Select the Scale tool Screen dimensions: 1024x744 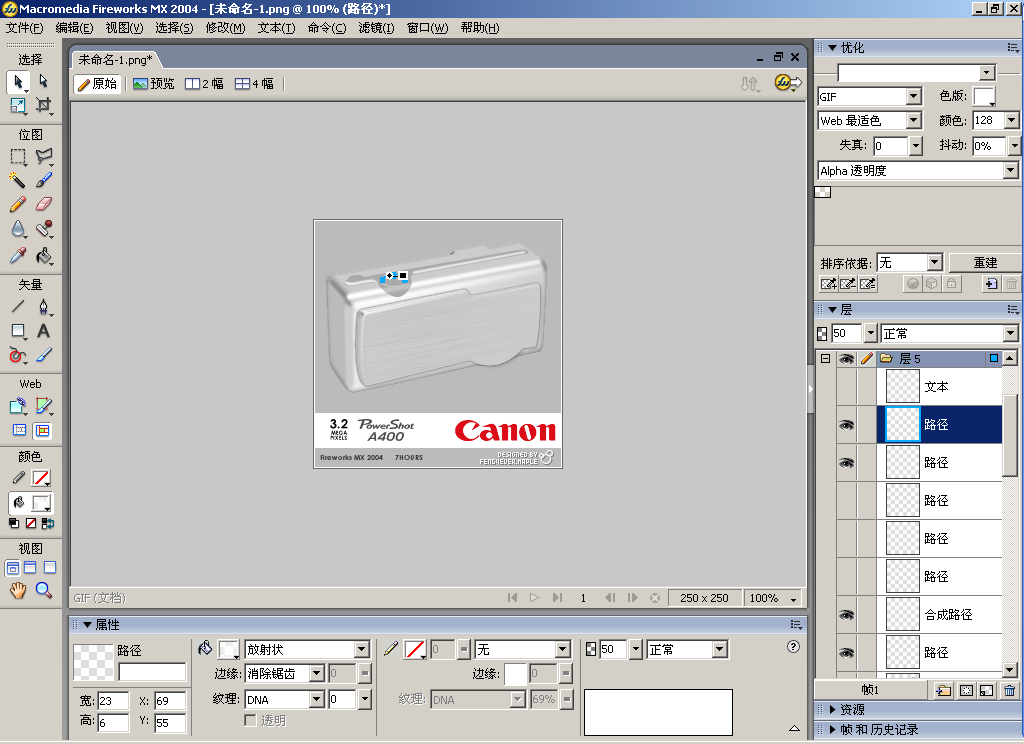pyautogui.click(x=18, y=105)
